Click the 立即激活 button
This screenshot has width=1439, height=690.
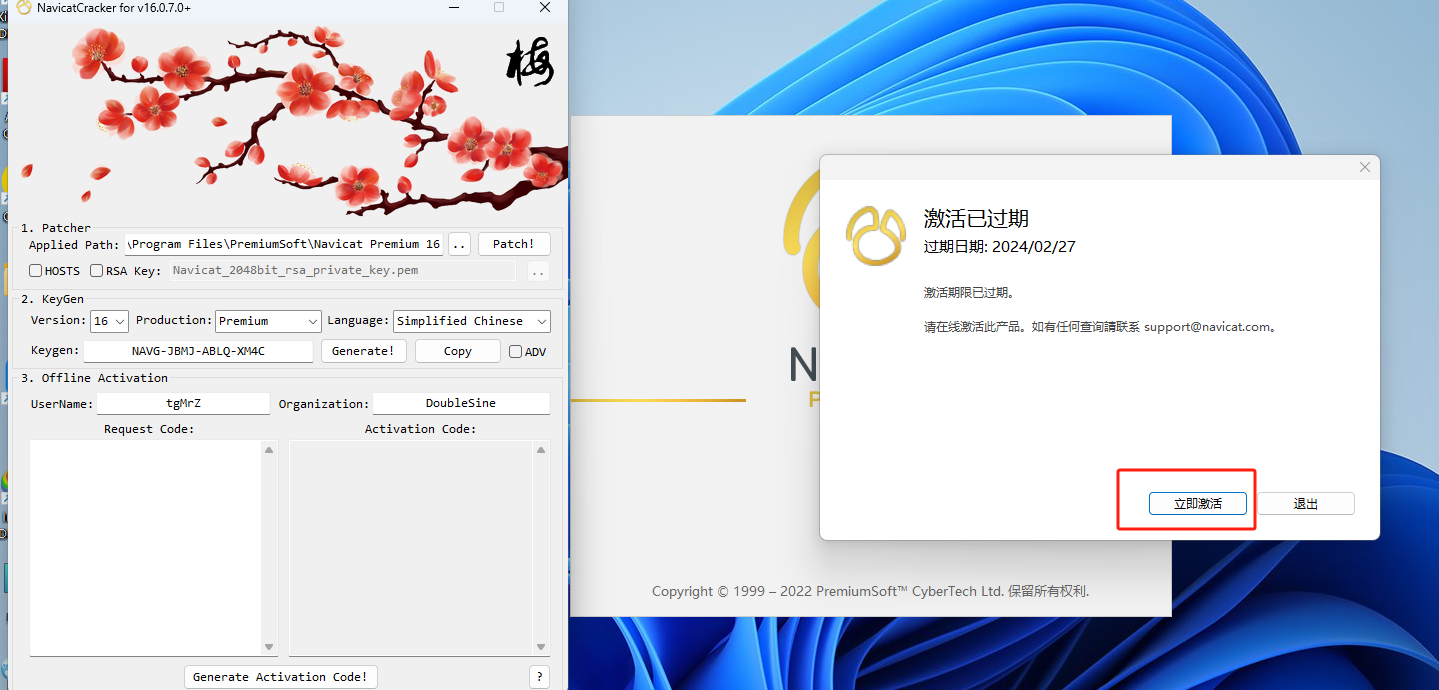pyautogui.click(x=1198, y=503)
